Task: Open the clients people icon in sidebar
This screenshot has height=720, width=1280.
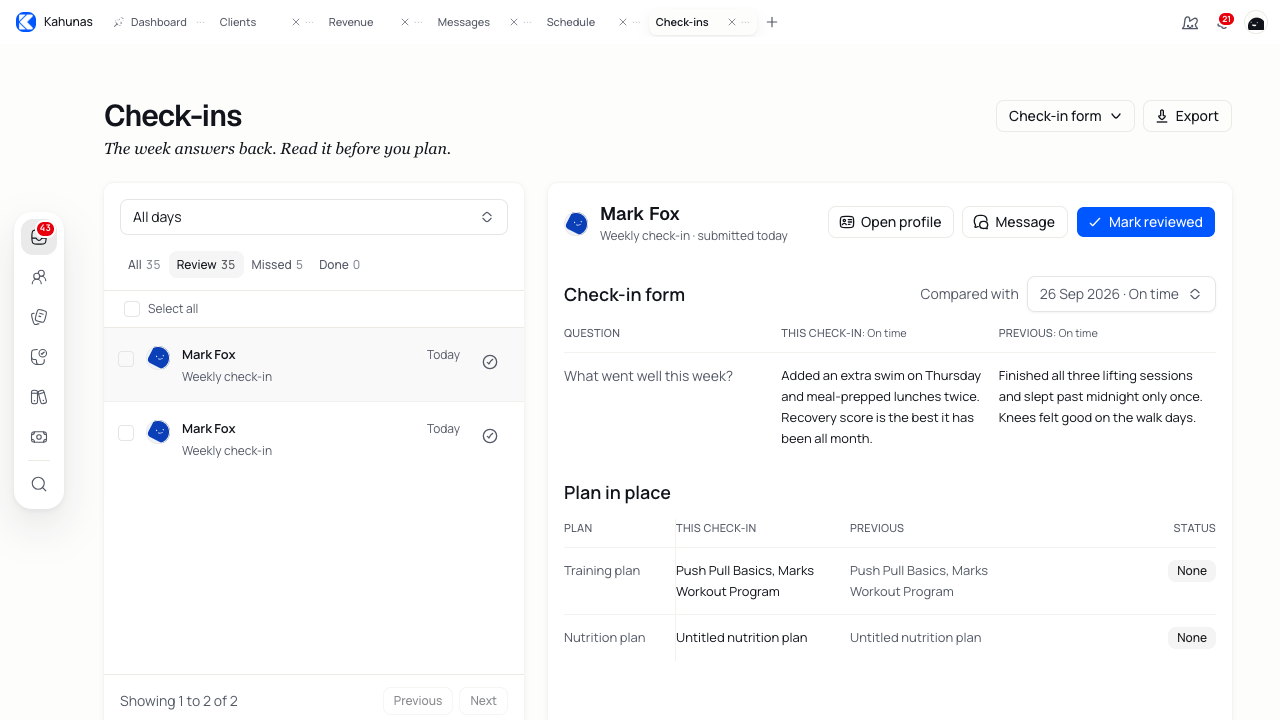Action: [x=39, y=277]
